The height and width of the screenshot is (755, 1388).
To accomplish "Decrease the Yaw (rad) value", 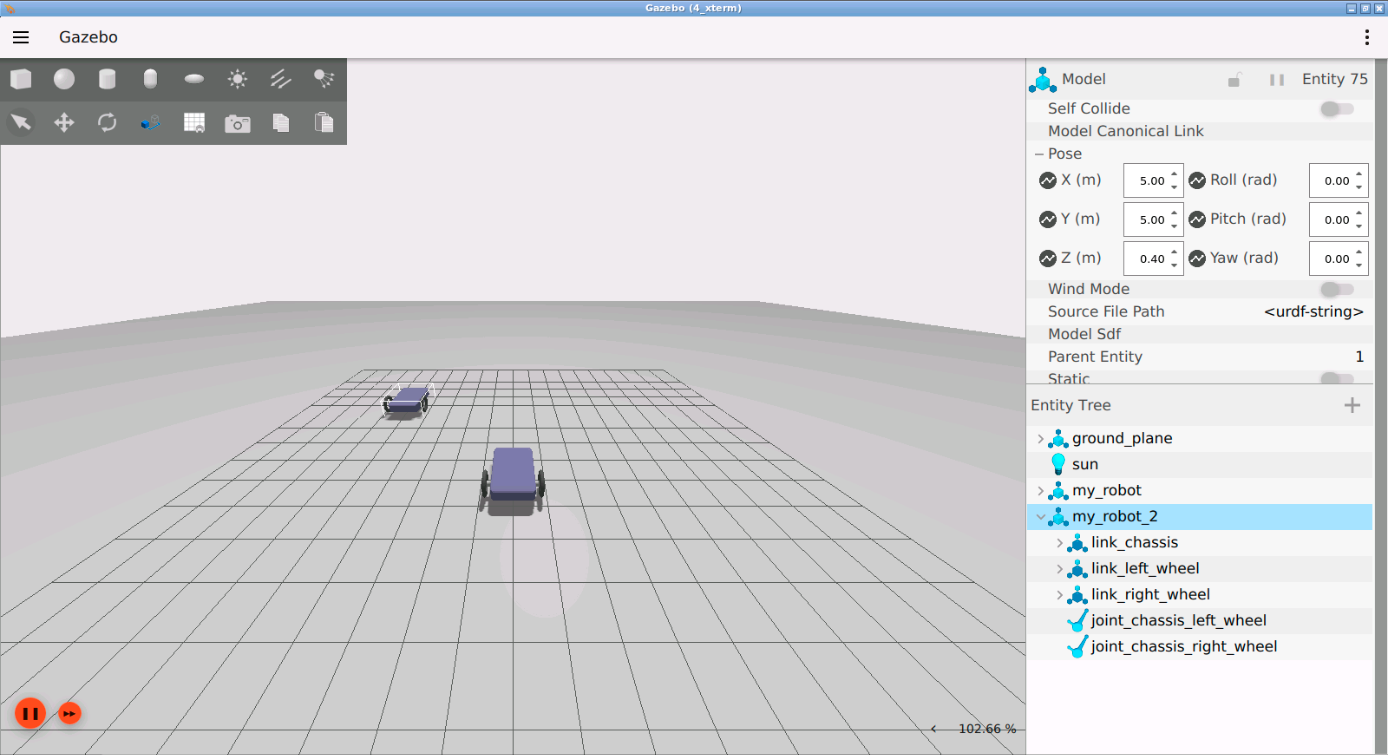I will pyautogui.click(x=1359, y=265).
